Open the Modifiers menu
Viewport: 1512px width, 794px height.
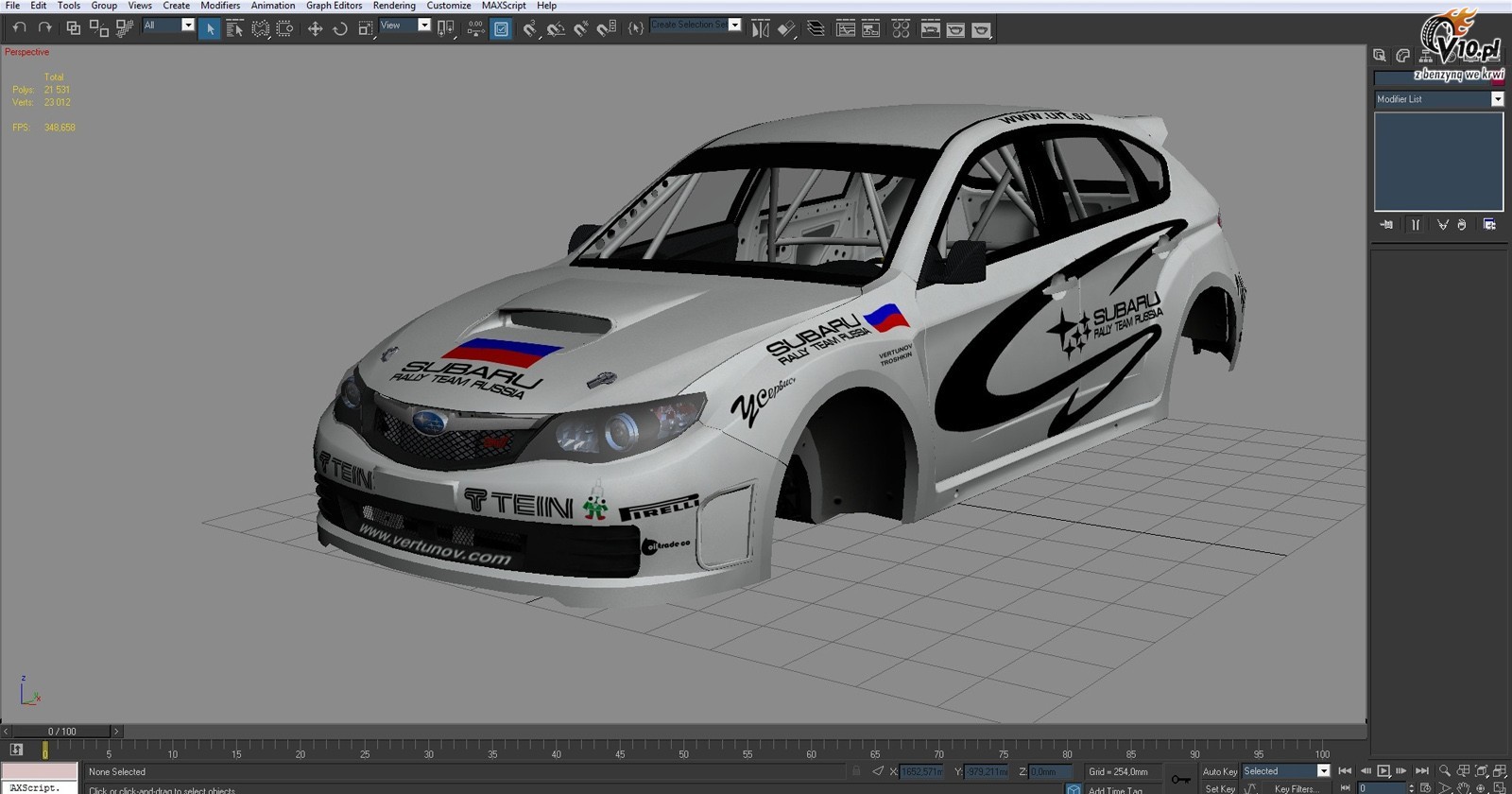(220, 6)
